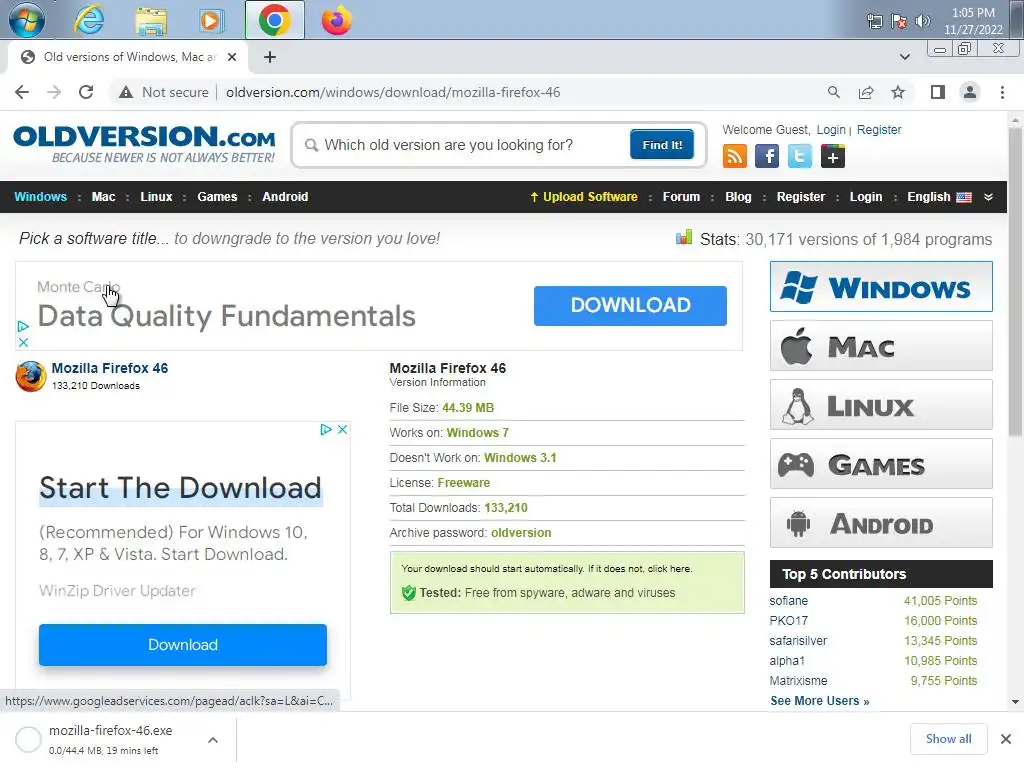The image size is (1024, 768).
Task: Open the Mac platform sidebar button
Action: click(881, 346)
